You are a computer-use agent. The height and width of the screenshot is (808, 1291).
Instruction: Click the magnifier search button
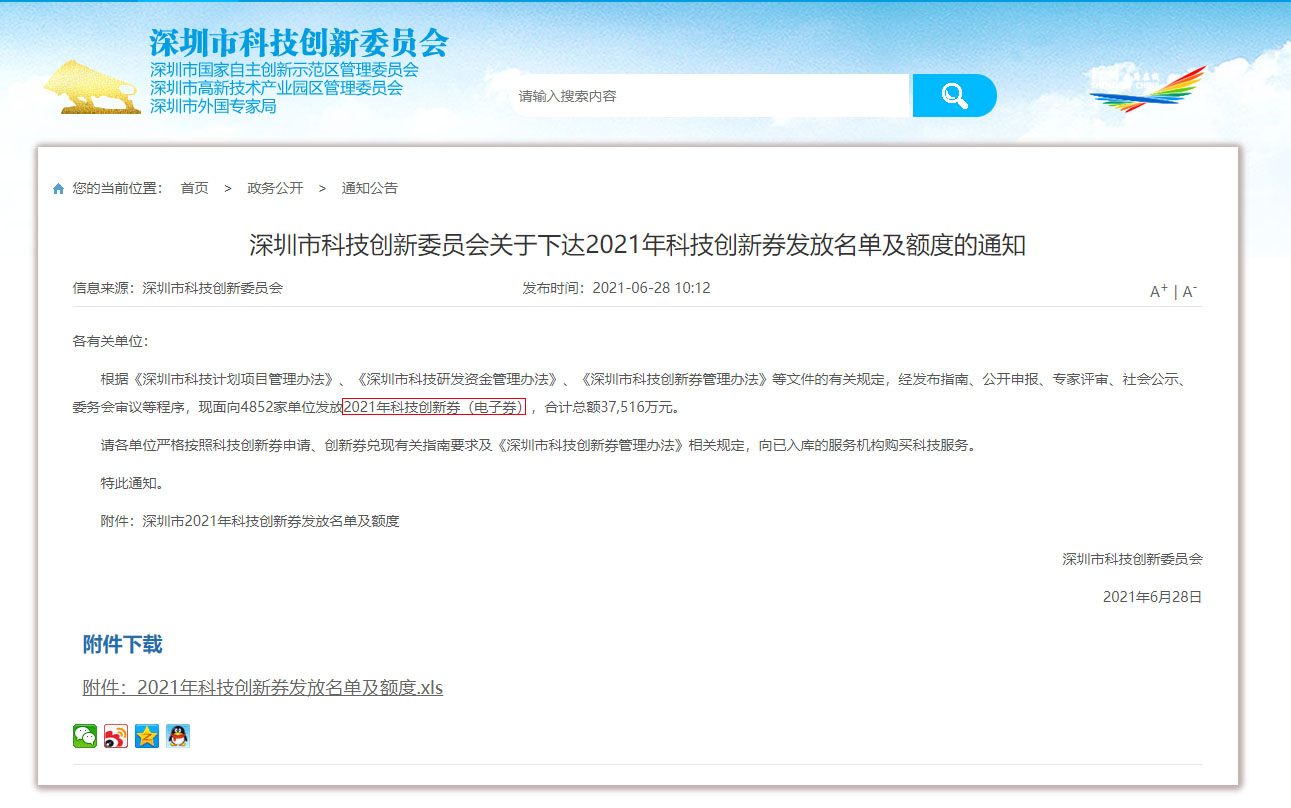coord(955,96)
